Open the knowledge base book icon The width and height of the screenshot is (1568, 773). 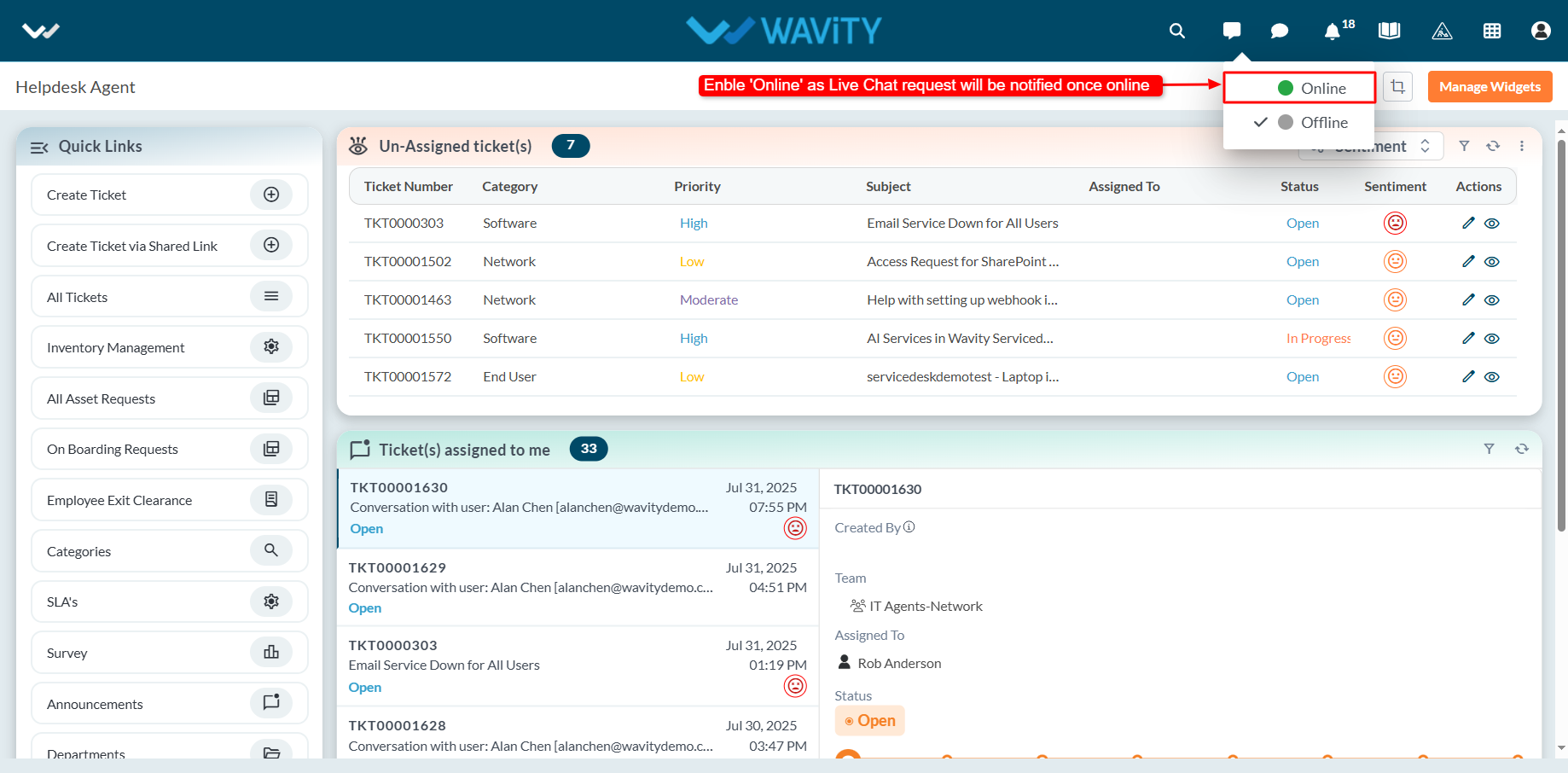point(1389,31)
